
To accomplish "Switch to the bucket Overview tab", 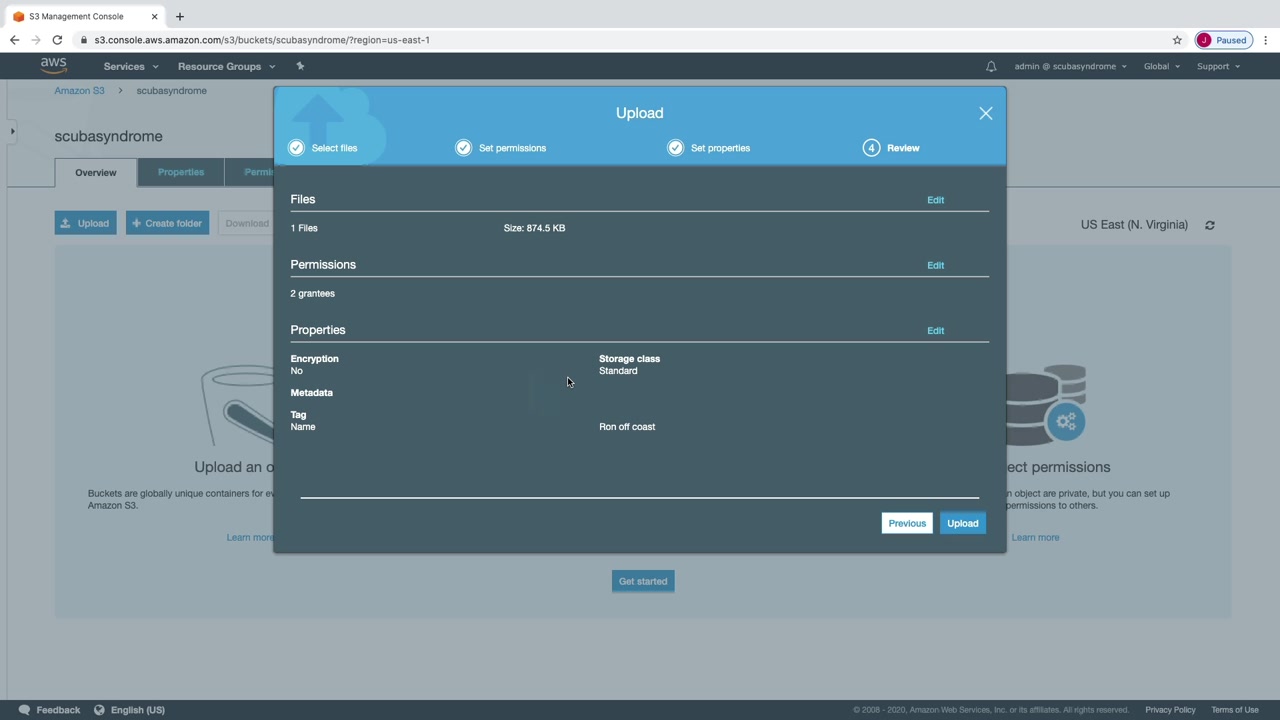I will coord(96,172).
